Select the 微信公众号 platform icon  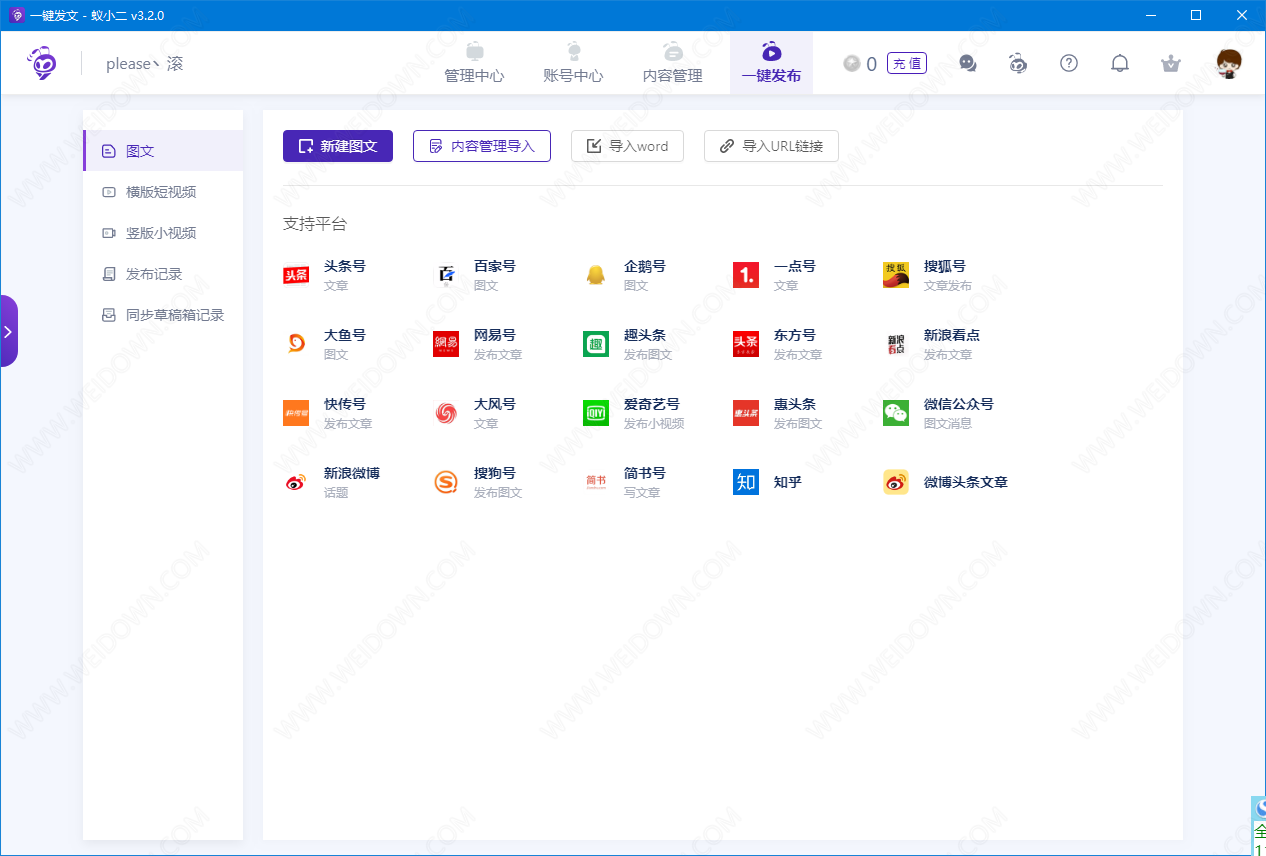coord(896,413)
